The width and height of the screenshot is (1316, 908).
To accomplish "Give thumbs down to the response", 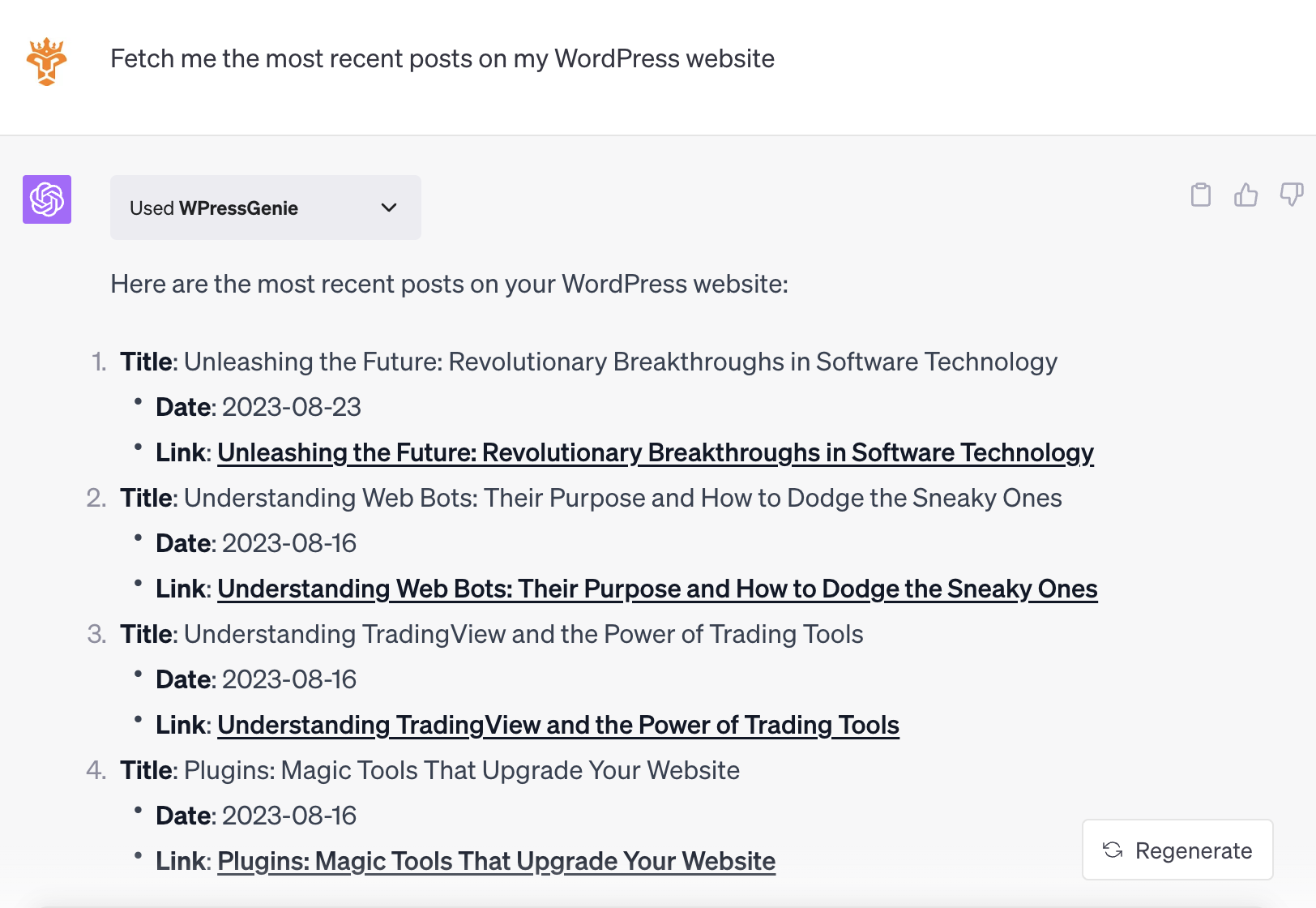I will coord(1291,195).
